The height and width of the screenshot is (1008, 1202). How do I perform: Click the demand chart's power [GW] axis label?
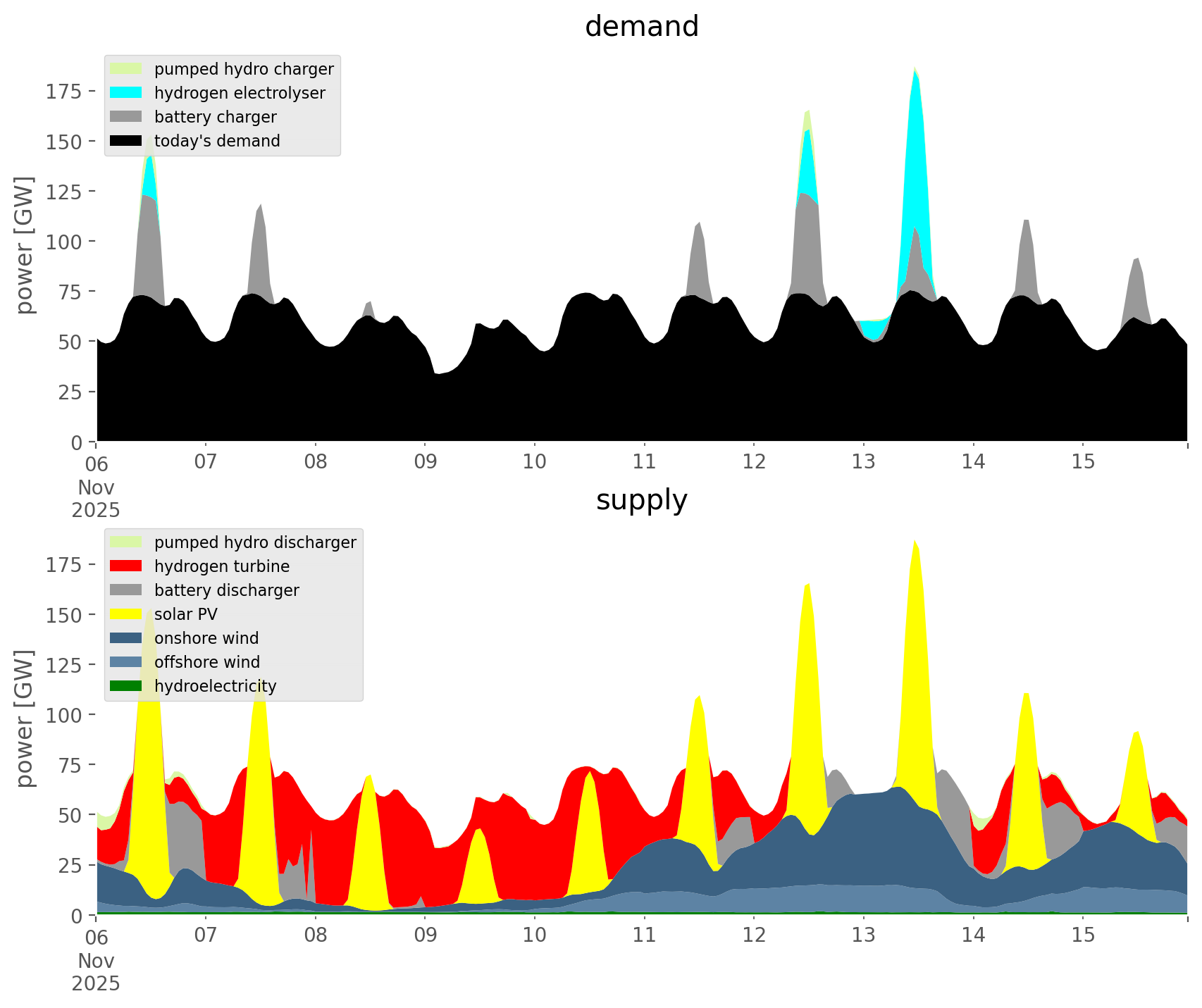pyautogui.click(x=25, y=245)
